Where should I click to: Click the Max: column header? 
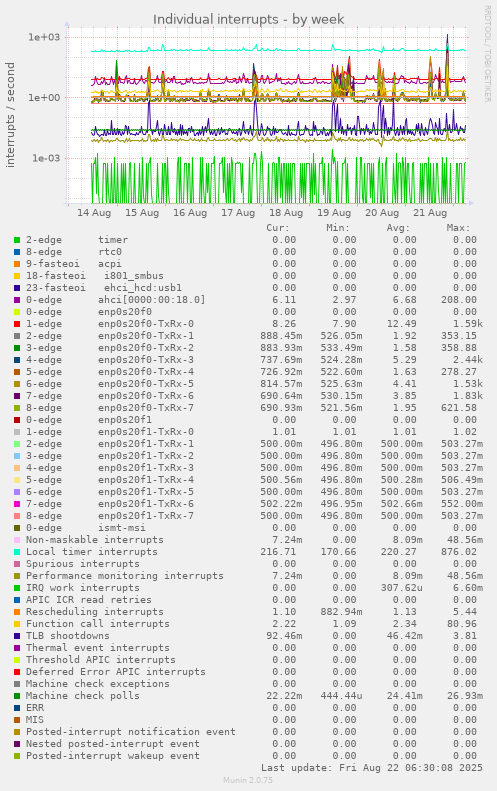click(x=458, y=228)
